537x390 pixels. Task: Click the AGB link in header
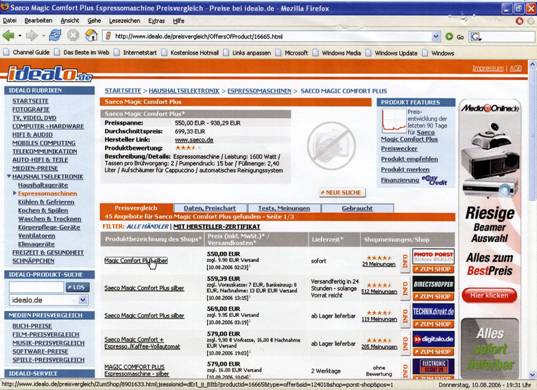coord(515,68)
